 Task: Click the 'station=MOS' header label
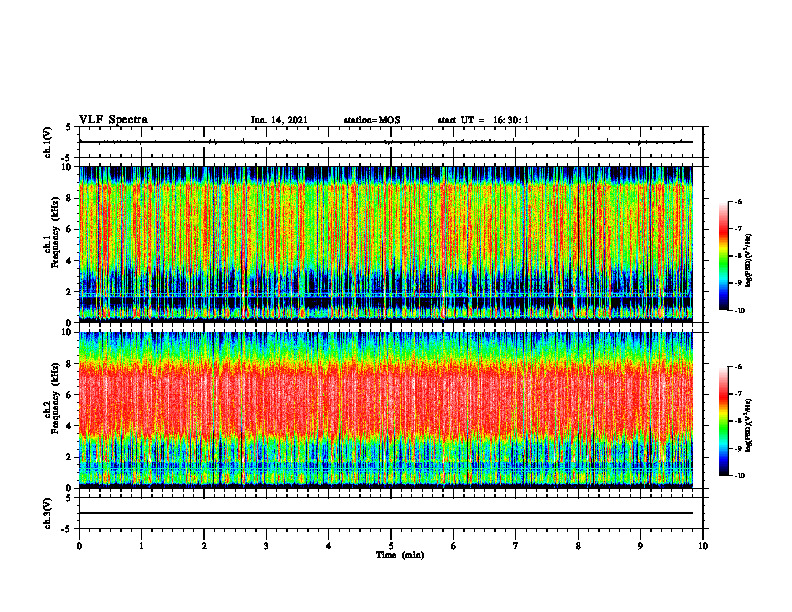click(x=372, y=120)
